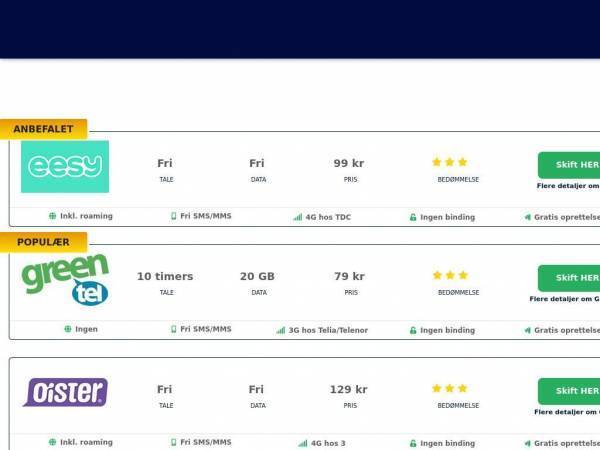Open the Oister logo image
The height and width of the screenshot is (450, 600).
click(x=65, y=392)
